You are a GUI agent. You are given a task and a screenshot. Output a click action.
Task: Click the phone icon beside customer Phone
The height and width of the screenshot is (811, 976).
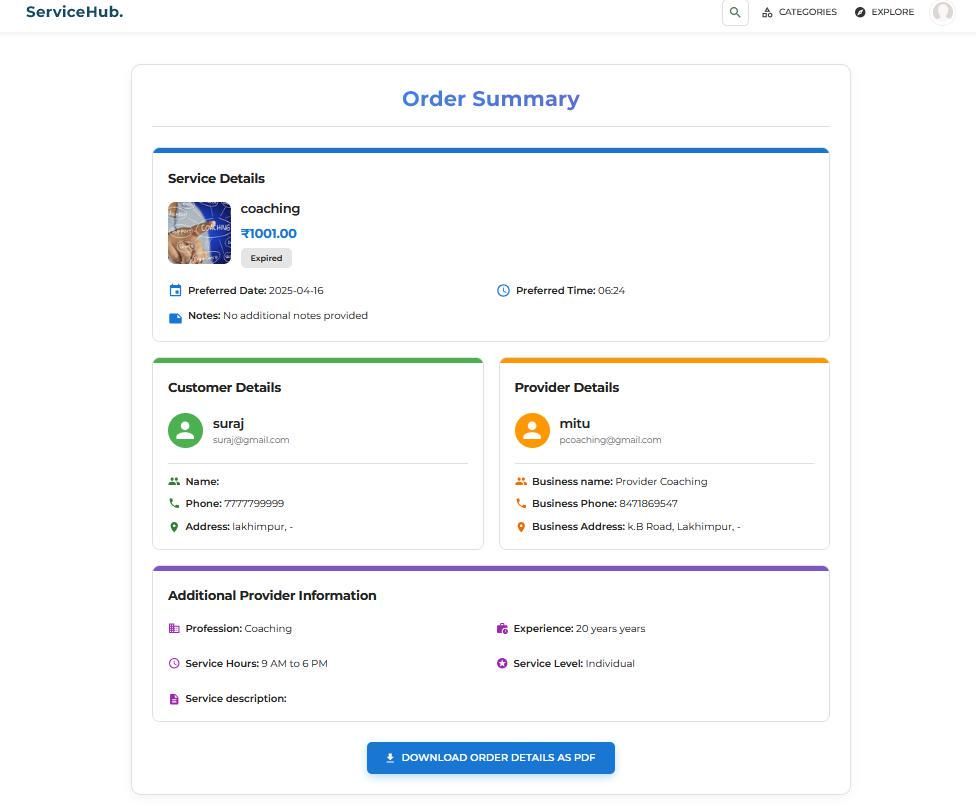tap(174, 503)
